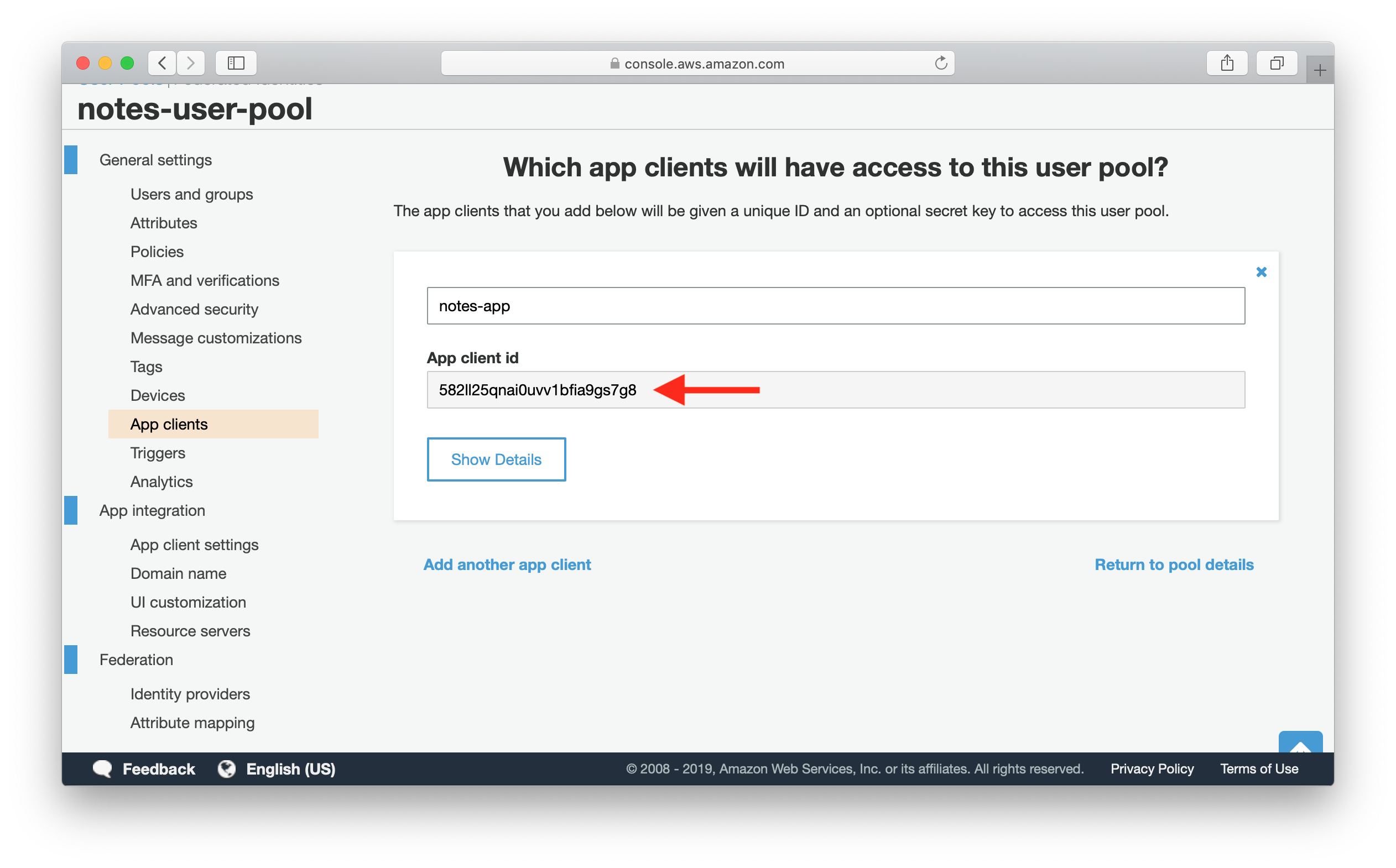This screenshot has height=868, width=1396.
Task: Select the Domain name menu item
Action: click(178, 573)
